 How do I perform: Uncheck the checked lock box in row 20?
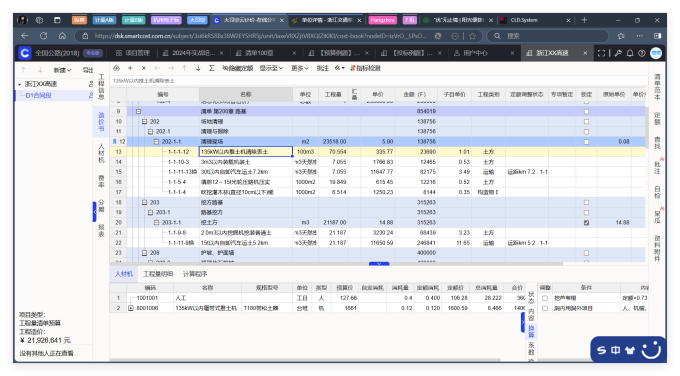click(x=586, y=222)
